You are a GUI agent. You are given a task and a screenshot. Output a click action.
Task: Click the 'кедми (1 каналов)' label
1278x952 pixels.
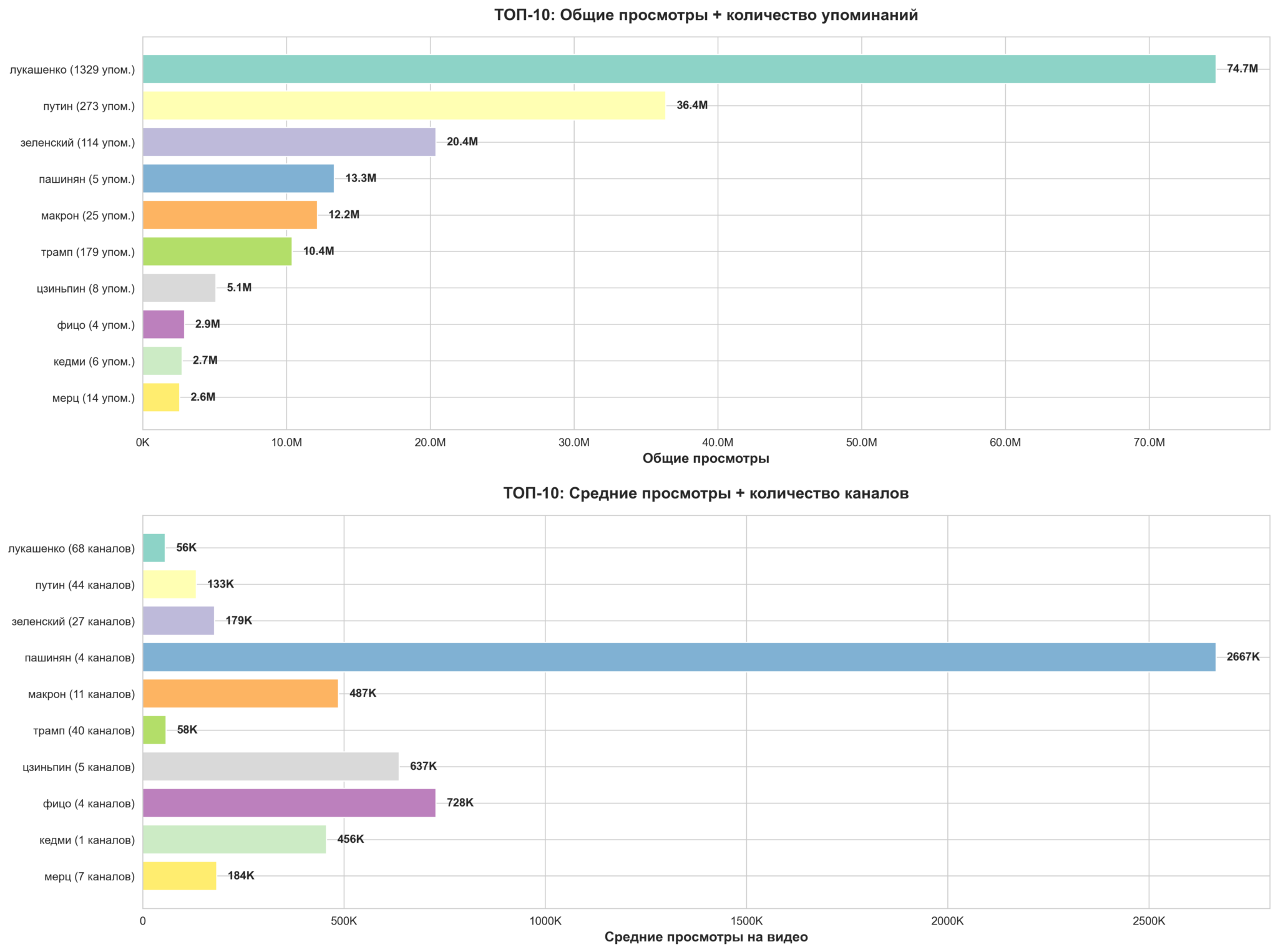coord(87,840)
